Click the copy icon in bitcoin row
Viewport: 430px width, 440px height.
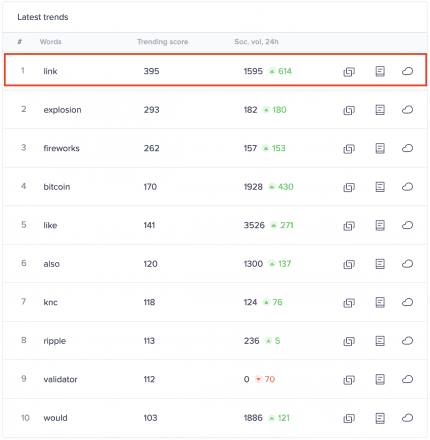(349, 187)
